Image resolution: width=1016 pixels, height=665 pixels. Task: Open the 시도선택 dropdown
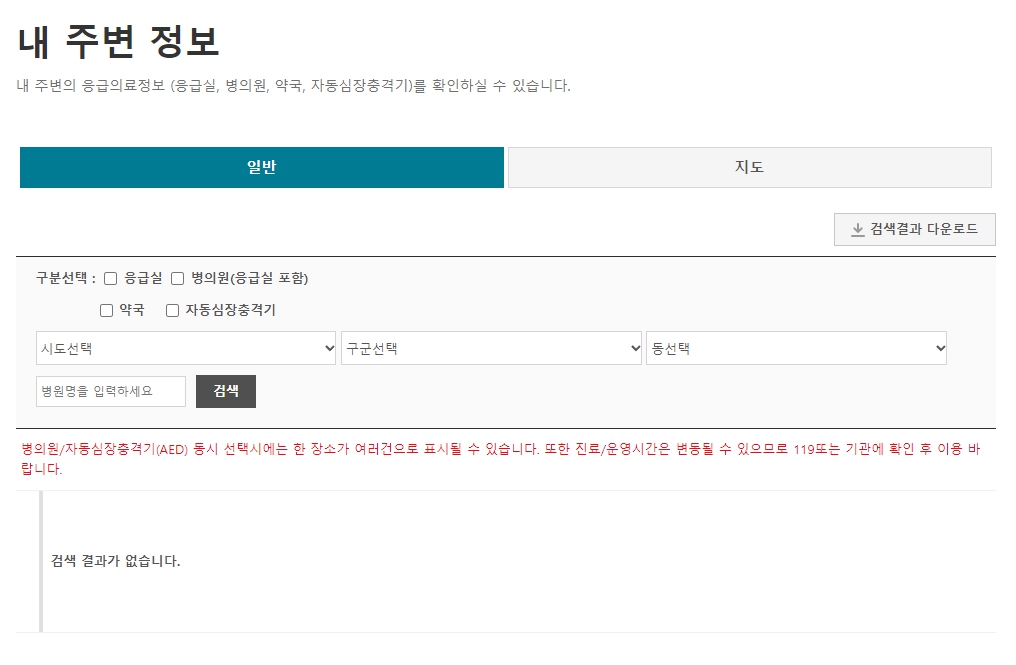point(185,347)
